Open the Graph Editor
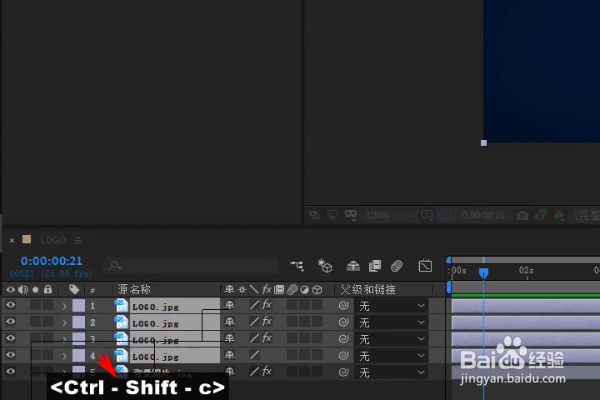This screenshot has width=600, height=400. [425, 266]
